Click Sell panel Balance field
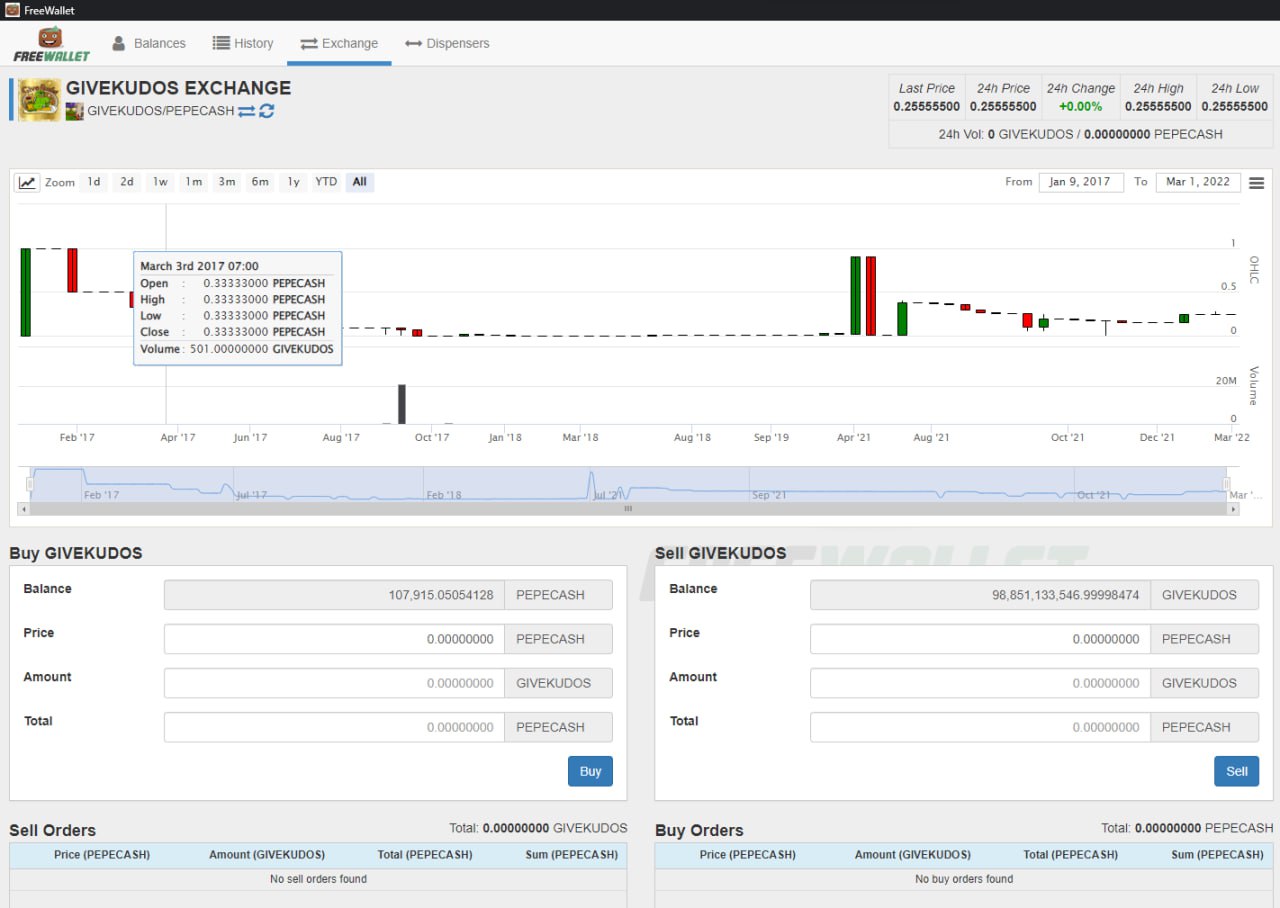The height and width of the screenshot is (908, 1280). click(980, 595)
